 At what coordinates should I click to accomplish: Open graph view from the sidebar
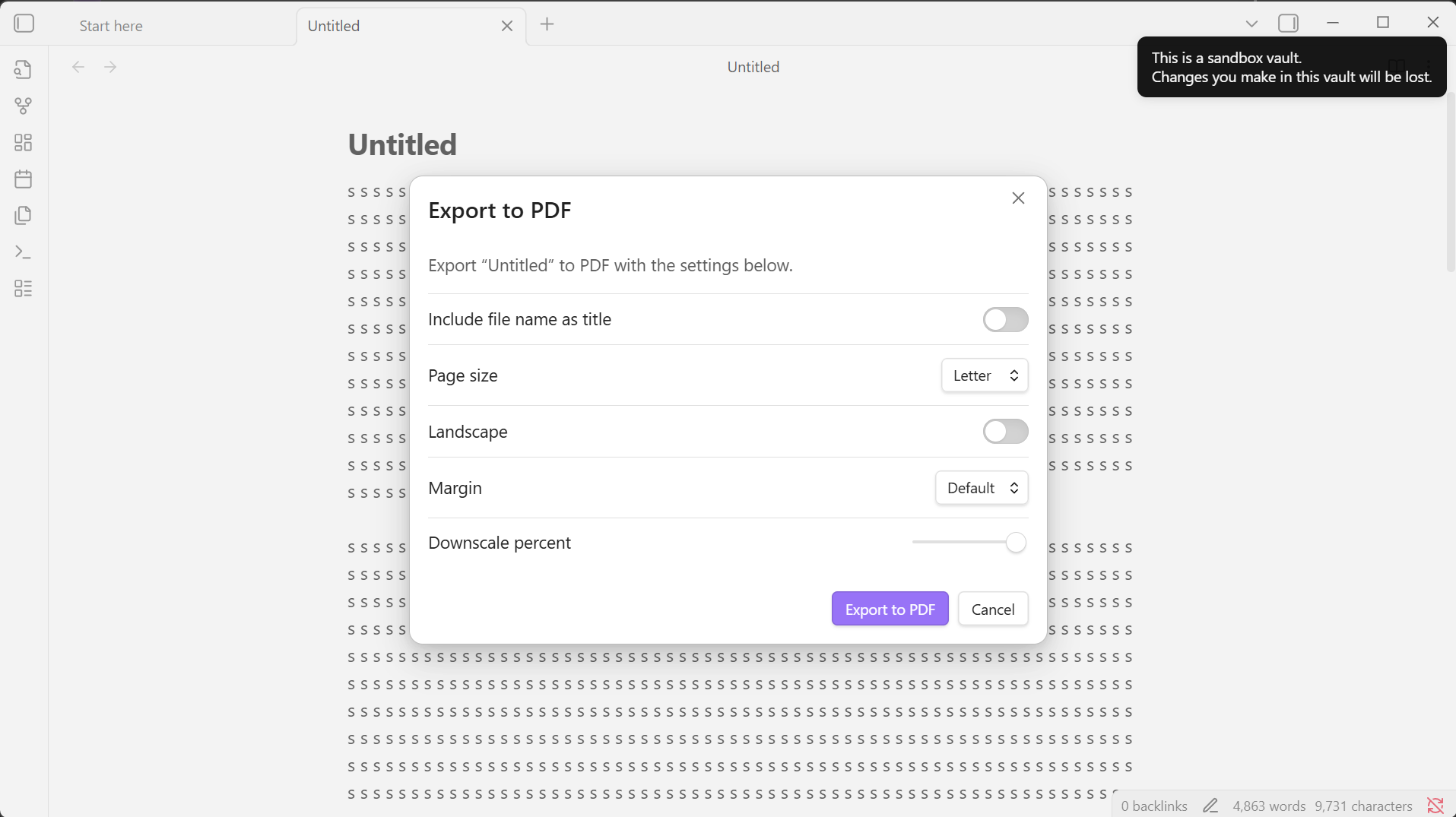pyautogui.click(x=24, y=106)
